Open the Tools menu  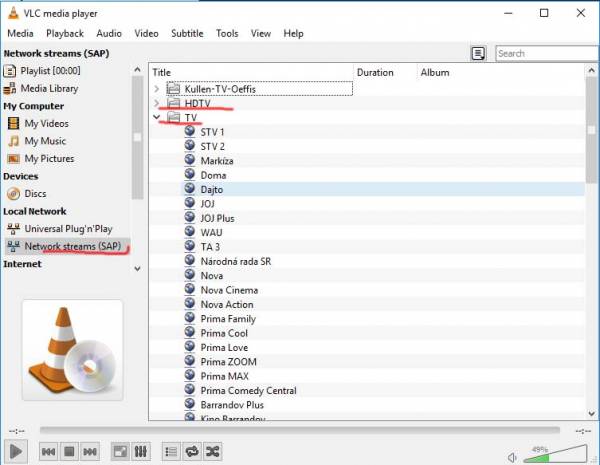coord(227,33)
